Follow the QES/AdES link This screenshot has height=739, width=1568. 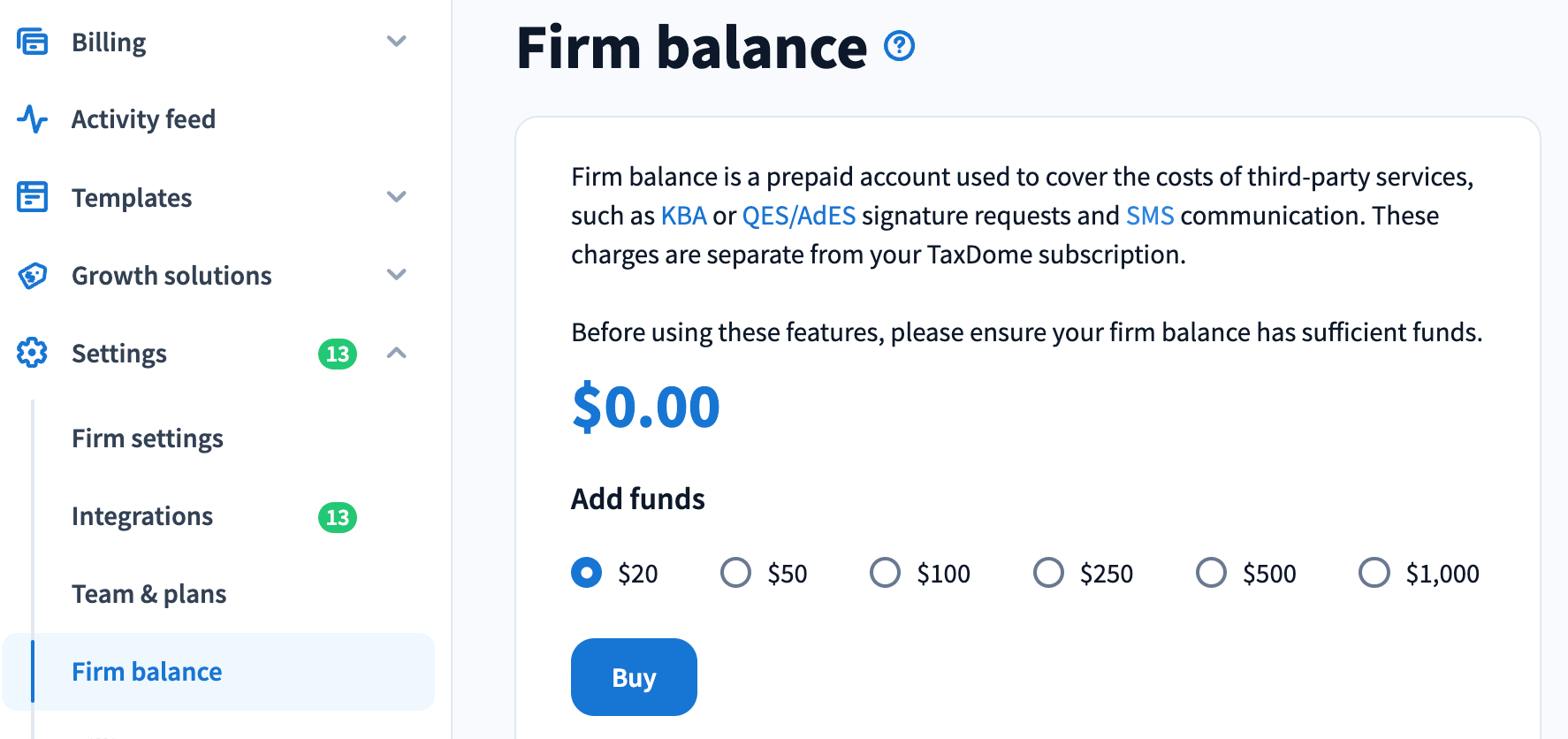[x=798, y=216]
